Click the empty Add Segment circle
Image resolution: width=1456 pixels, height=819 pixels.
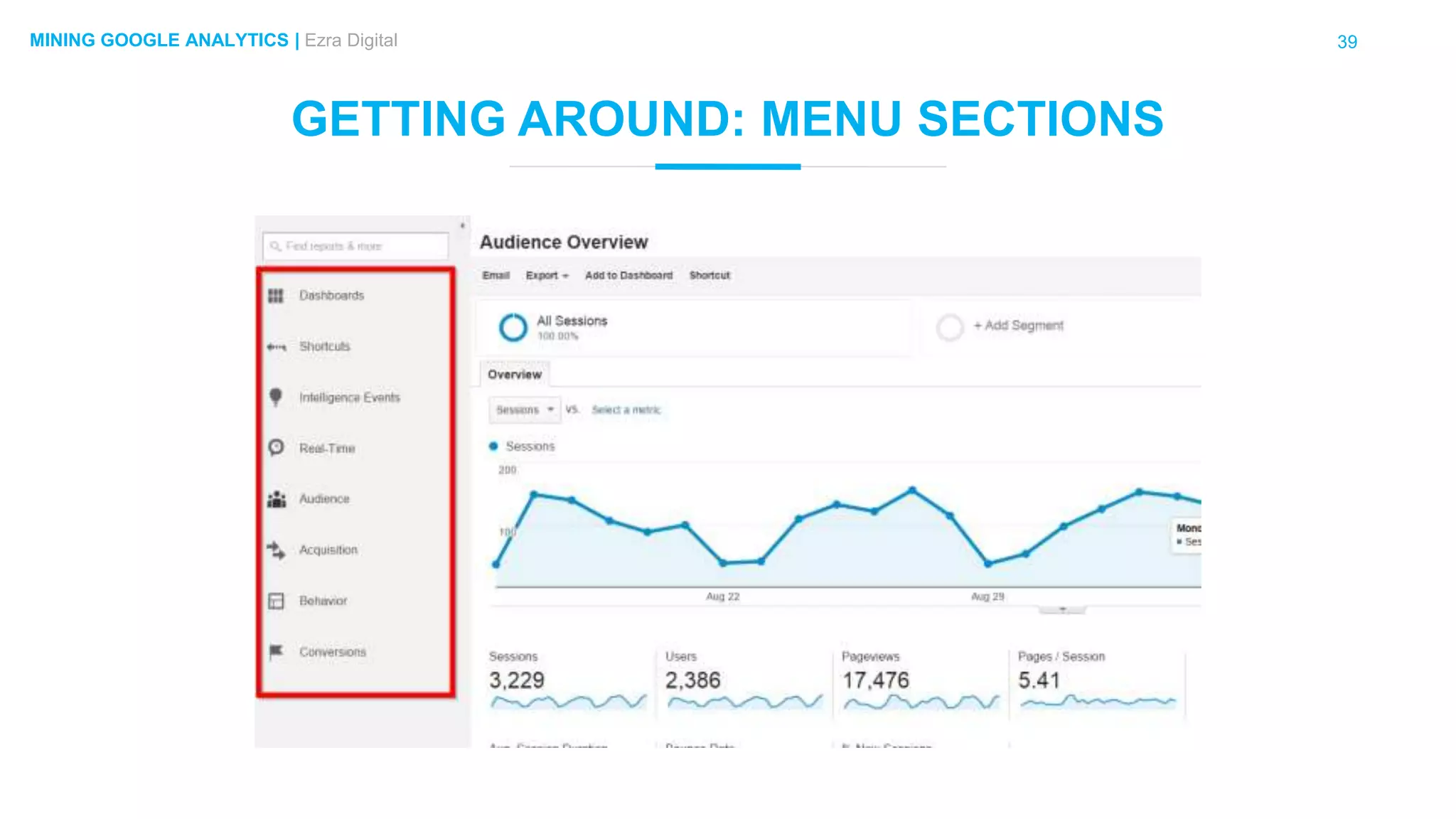pos(950,328)
